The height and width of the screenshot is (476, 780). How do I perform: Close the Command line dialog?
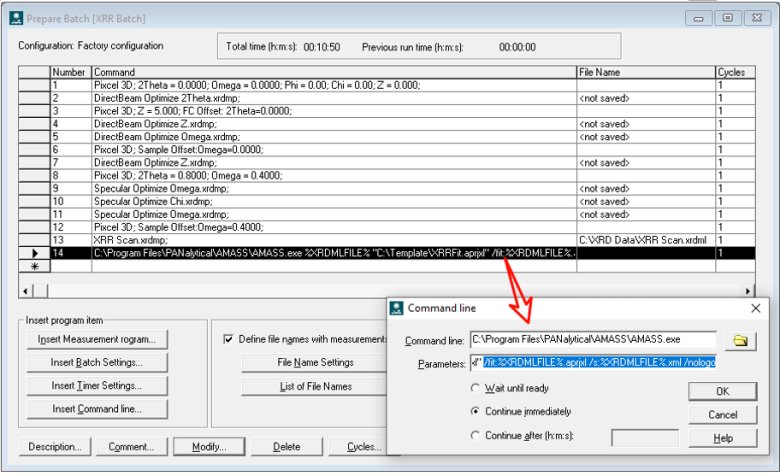[x=755, y=309]
